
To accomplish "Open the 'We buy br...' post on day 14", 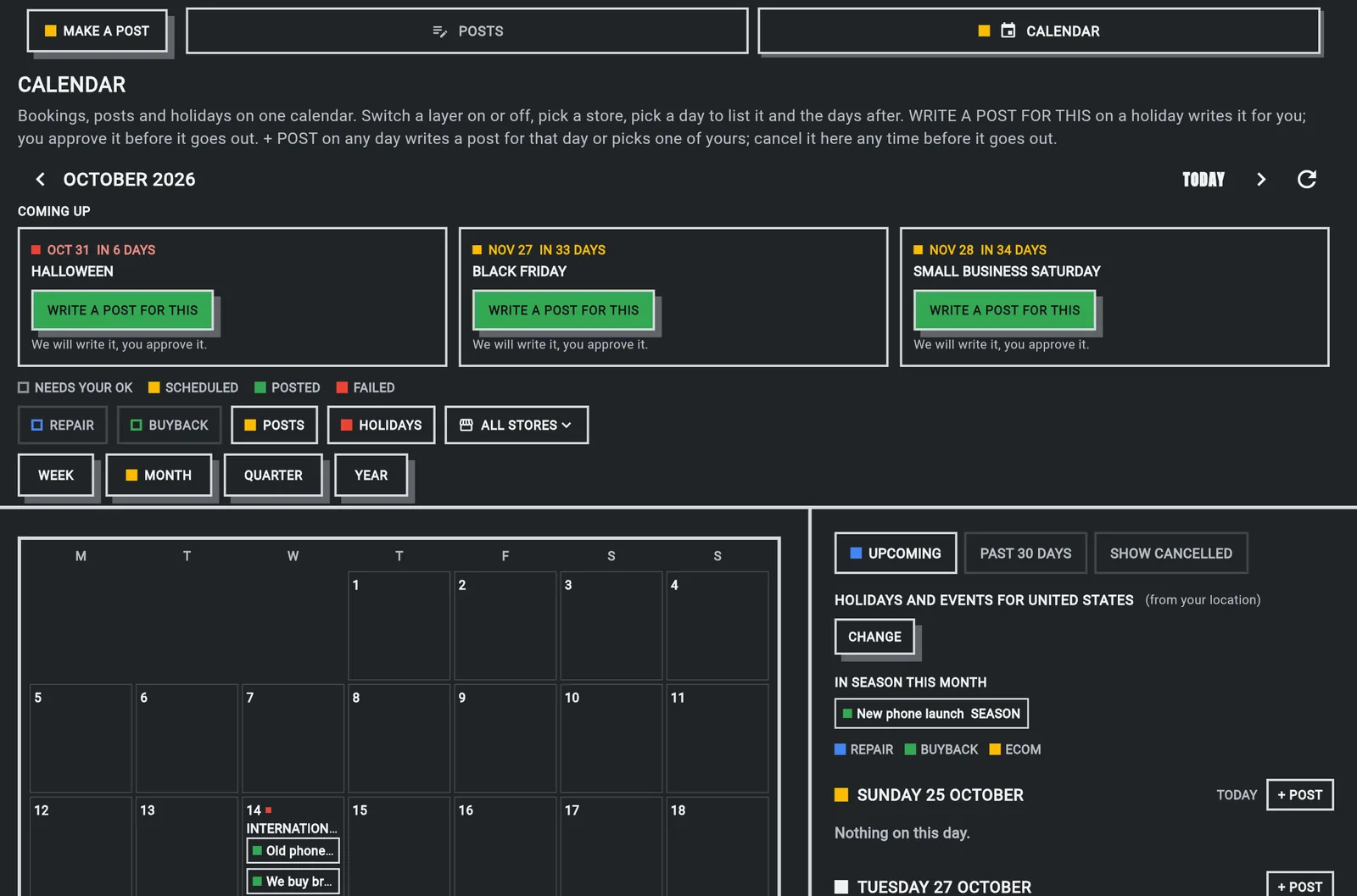I will (x=293, y=882).
